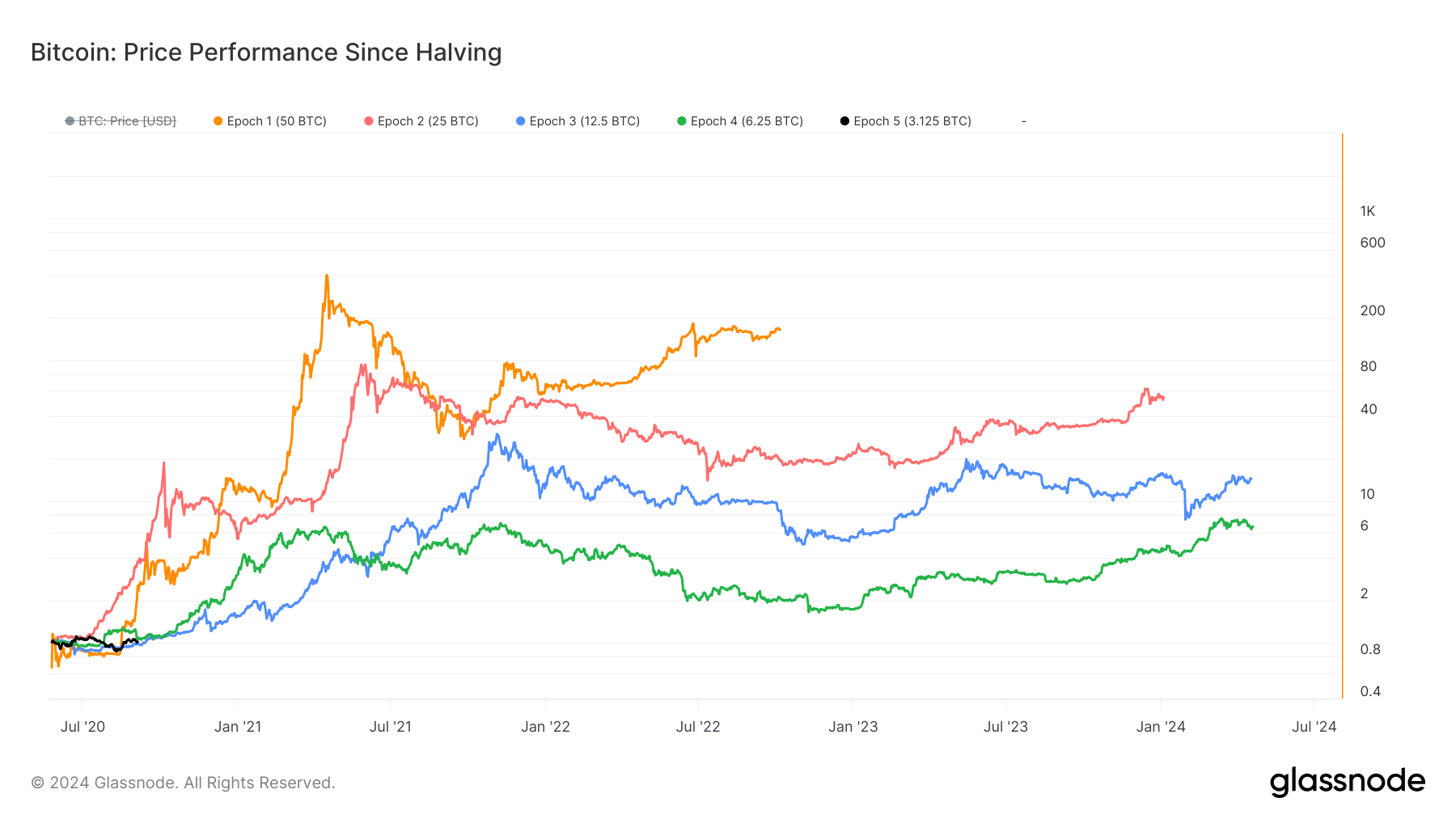Toggle Epoch 3 (12.5 BTC) legend label
1456x819 pixels.
pyautogui.click(x=584, y=121)
